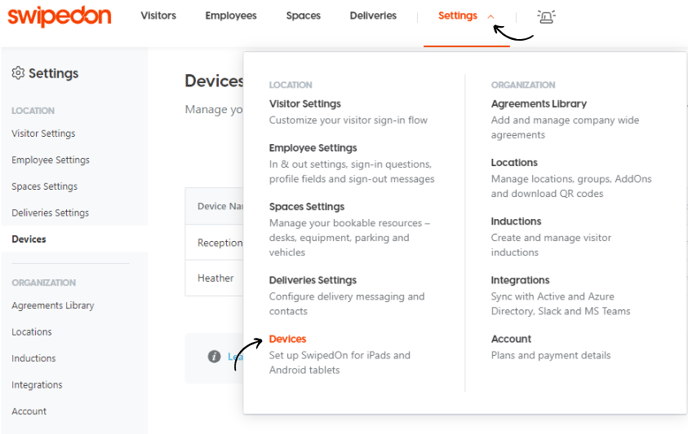Select Devices in the sidebar
688x434 pixels.
pyautogui.click(x=29, y=239)
